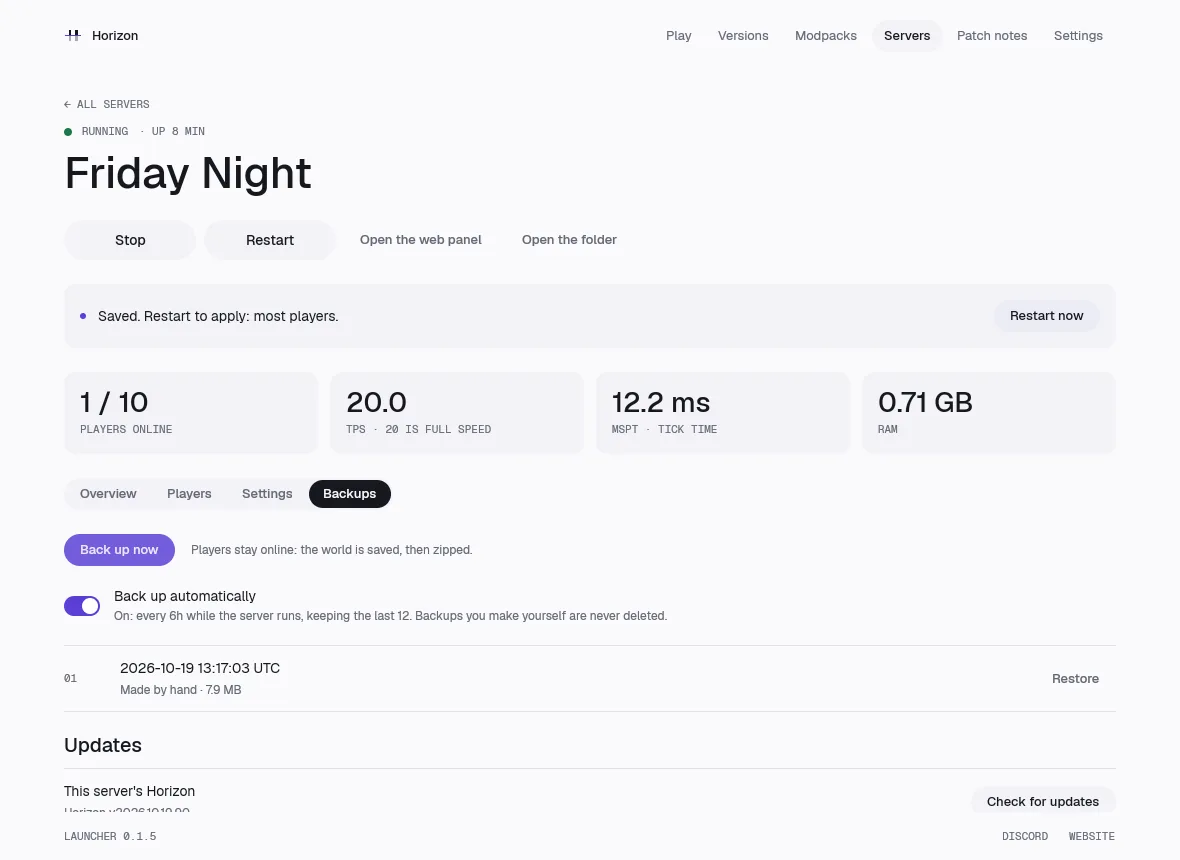Viewport: 1180px width, 860px height.
Task: Click the Horizon logo icon
Action: tap(73, 35)
